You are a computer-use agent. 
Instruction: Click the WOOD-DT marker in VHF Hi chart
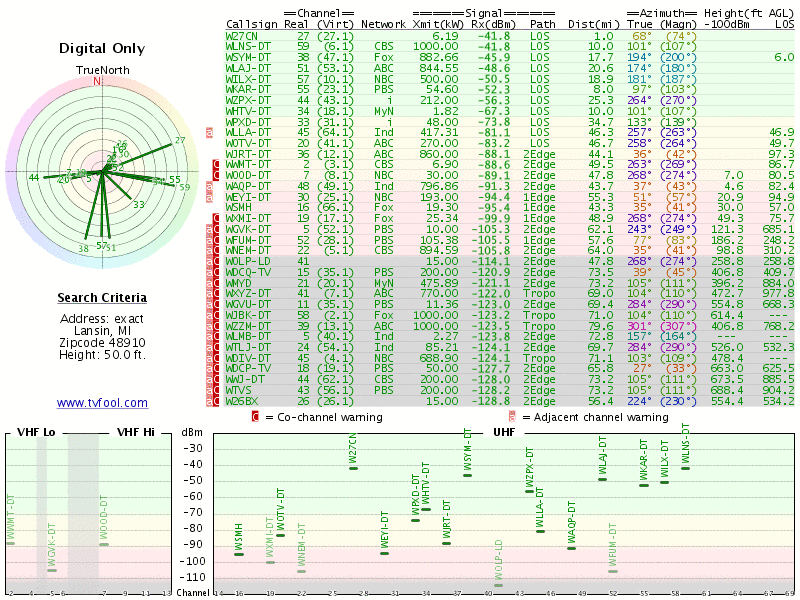point(104,543)
